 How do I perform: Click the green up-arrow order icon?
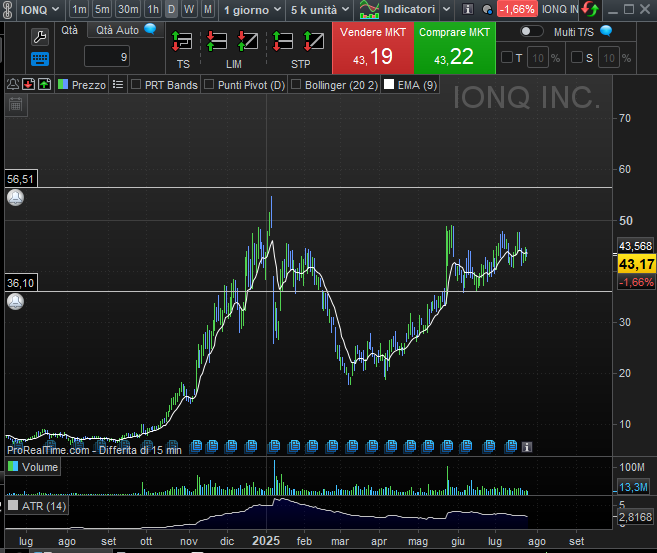pyautogui.click(x=43, y=85)
